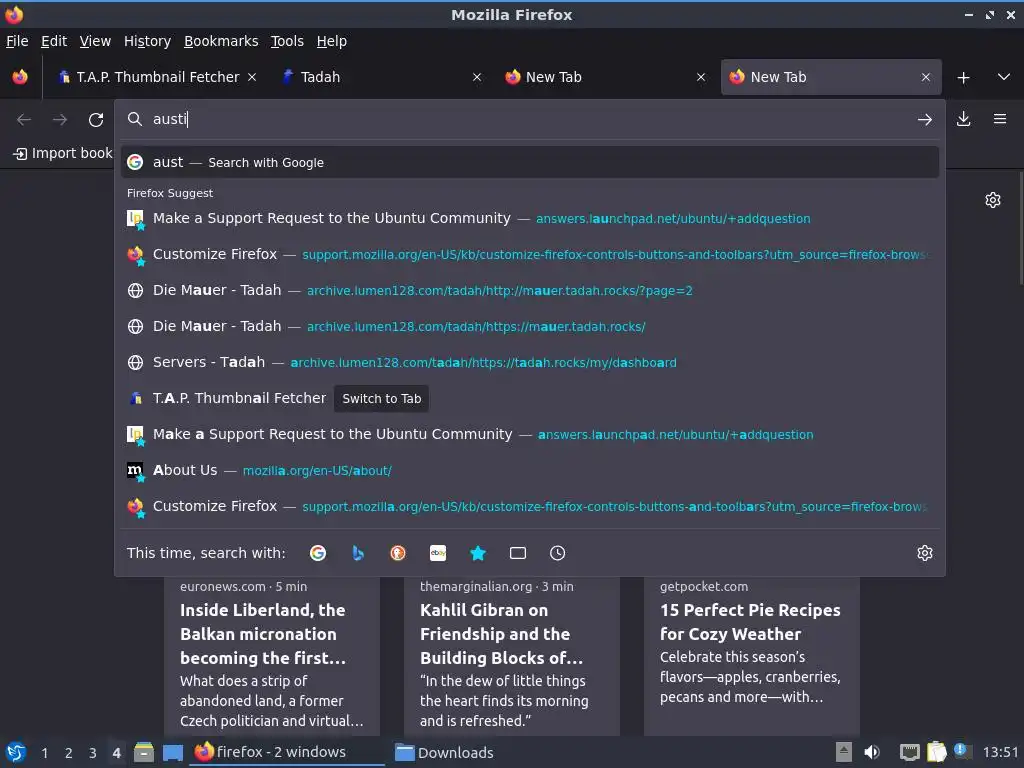Open the History menu
The width and height of the screenshot is (1024, 768).
(x=147, y=41)
